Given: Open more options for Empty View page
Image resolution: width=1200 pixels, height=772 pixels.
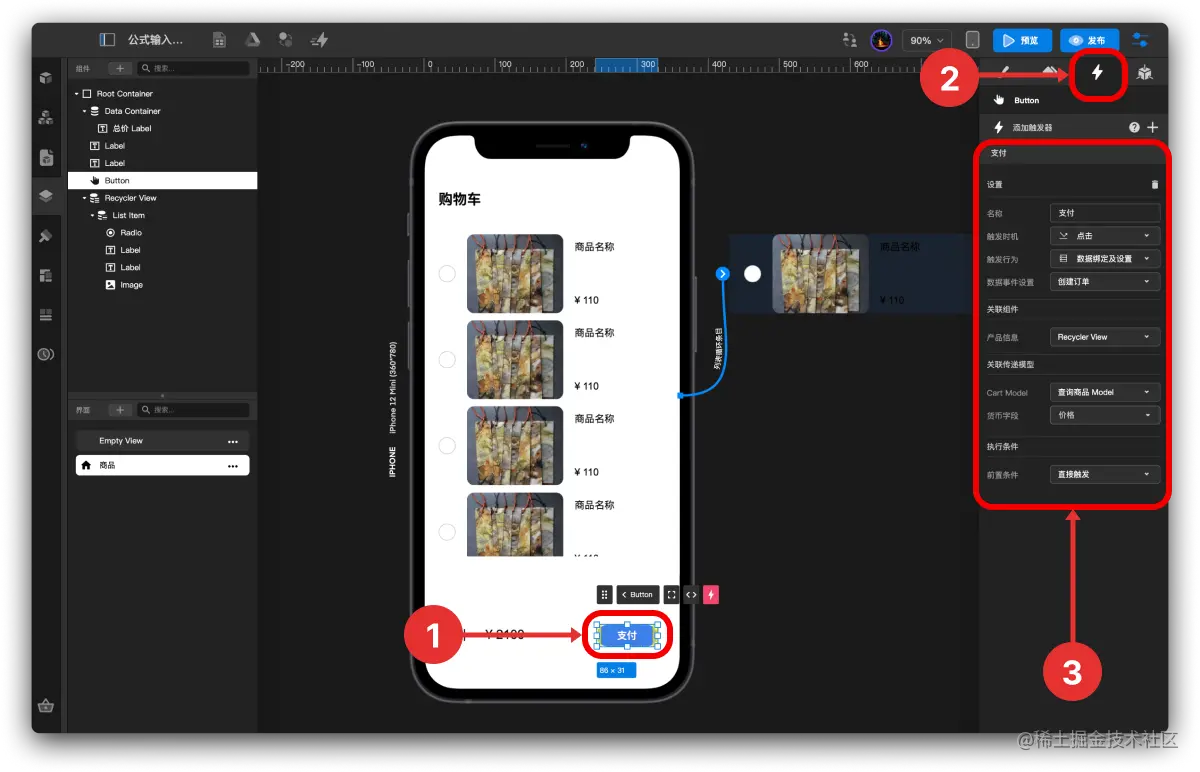Looking at the screenshot, I should [233, 441].
